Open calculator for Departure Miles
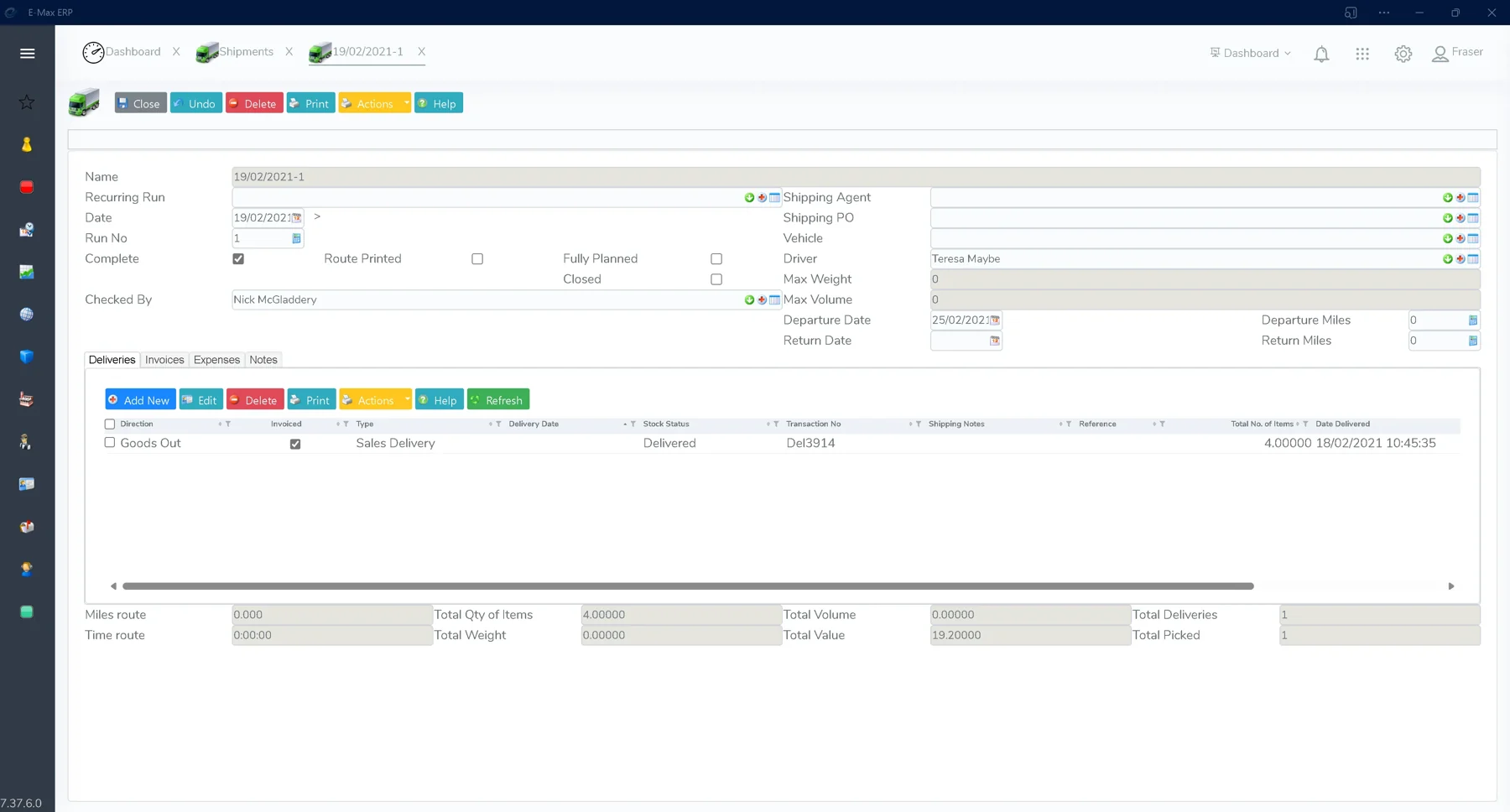 click(x=1473, y=320)
